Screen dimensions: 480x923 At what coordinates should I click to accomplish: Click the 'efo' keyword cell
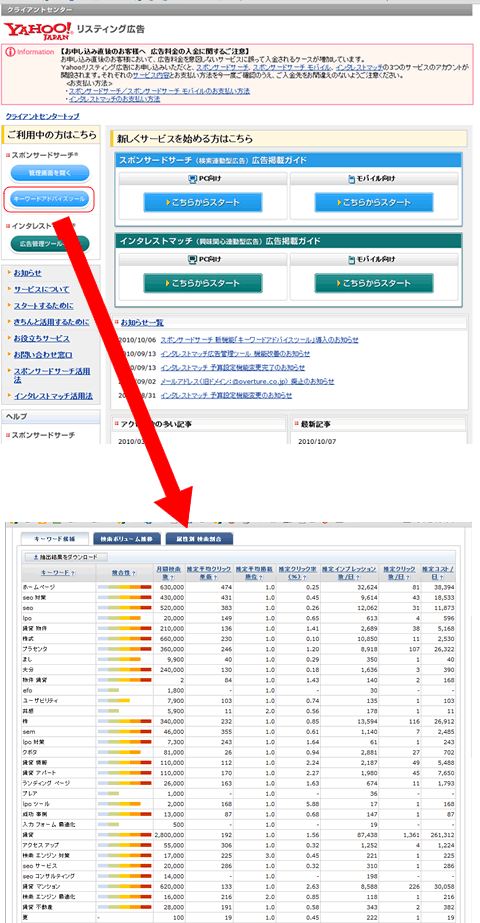tap(59, 689)
